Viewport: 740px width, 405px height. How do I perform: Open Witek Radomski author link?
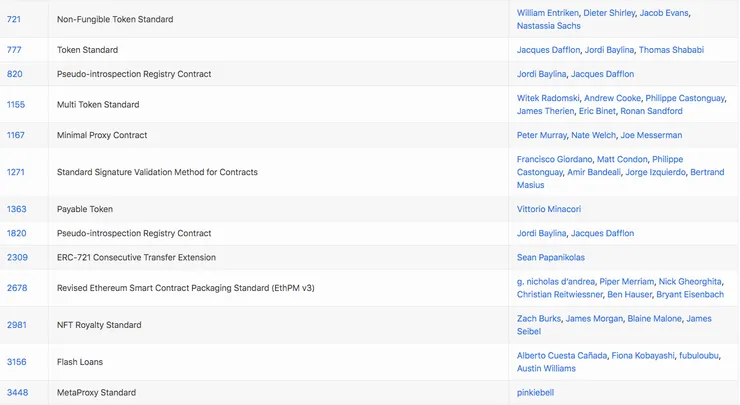[547, 98]
